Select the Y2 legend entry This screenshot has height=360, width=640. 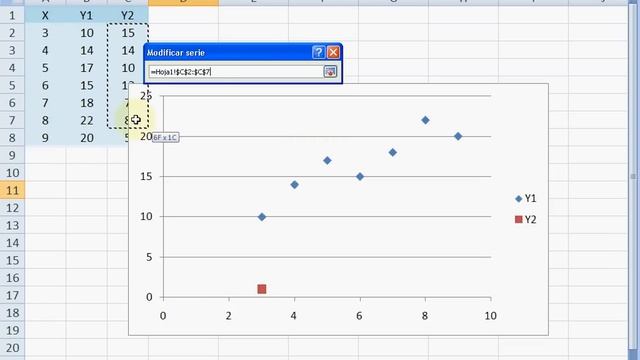click(526, 220)
